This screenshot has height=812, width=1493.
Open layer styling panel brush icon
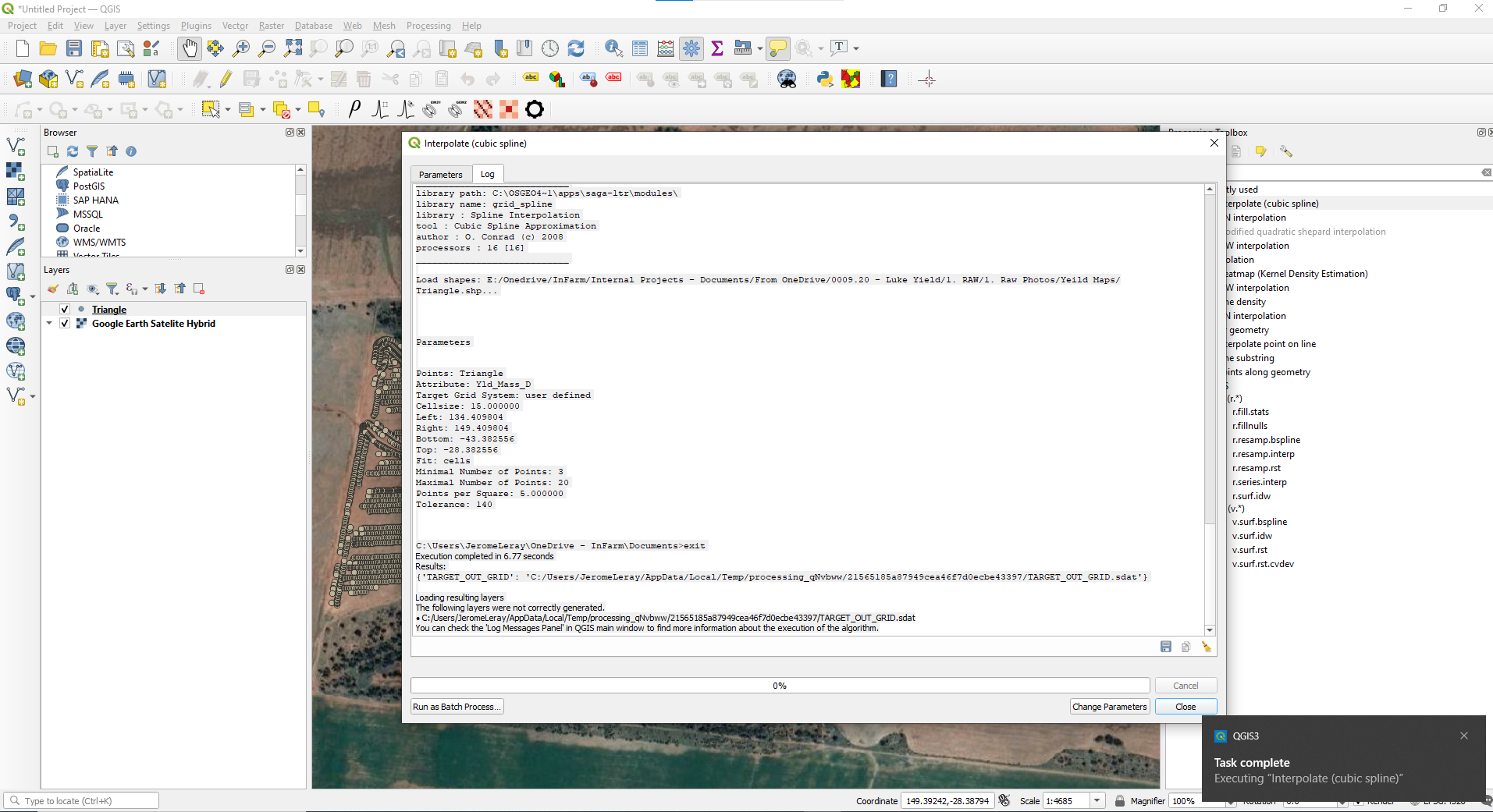click(53, 289)
